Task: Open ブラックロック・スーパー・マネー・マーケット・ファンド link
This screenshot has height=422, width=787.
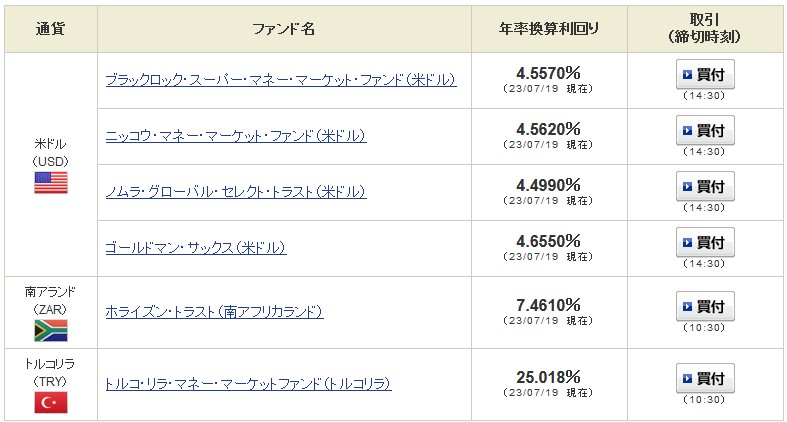Action: pyautogui.click(x=281, y=80)
